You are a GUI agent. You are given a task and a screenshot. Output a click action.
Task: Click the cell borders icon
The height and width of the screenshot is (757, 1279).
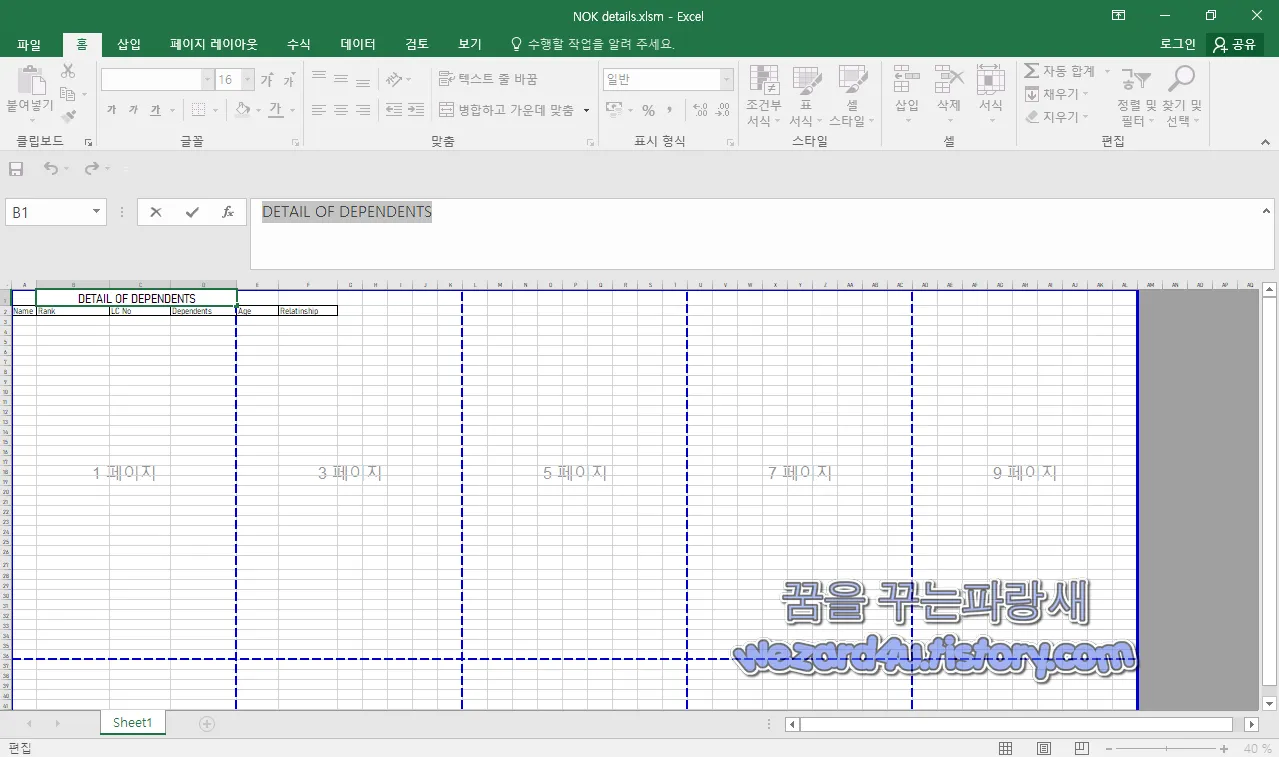click(x=199, y=110)
